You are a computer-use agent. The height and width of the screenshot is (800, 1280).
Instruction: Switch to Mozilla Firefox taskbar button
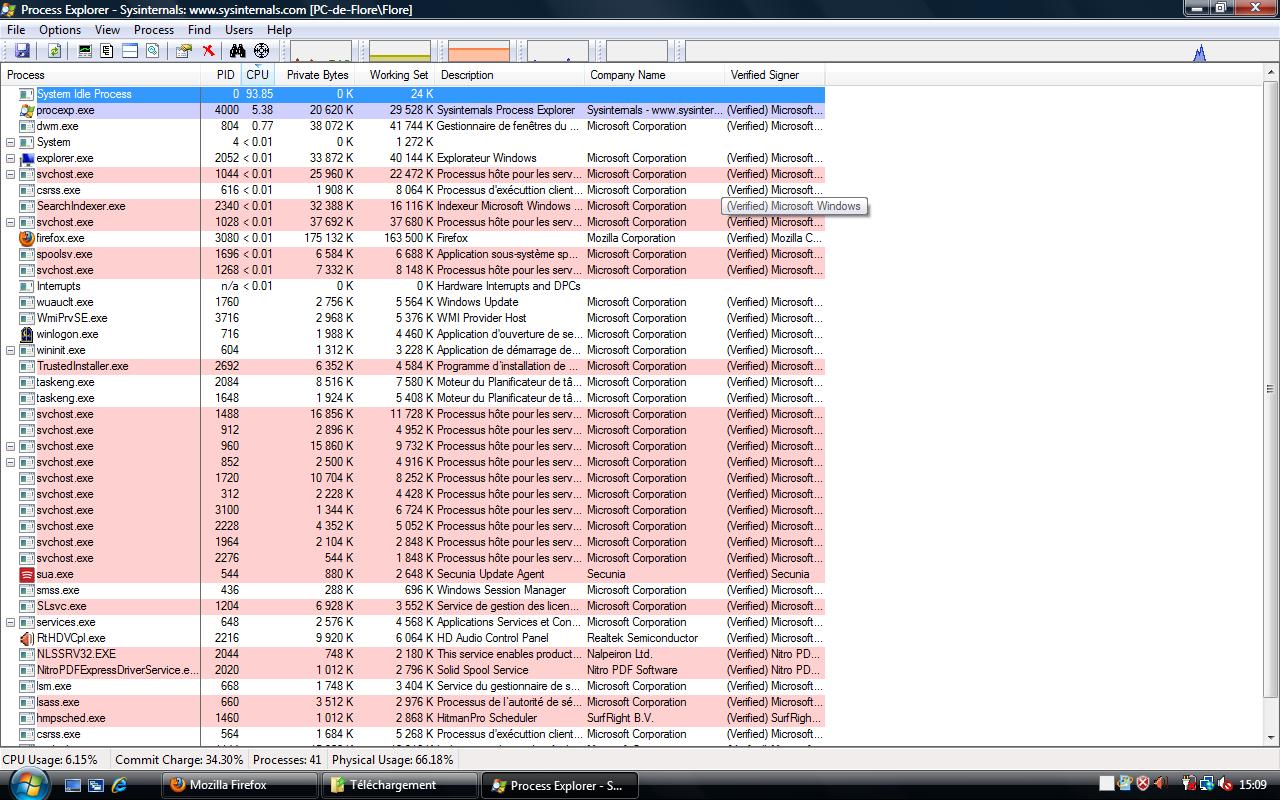coord(240,785)
